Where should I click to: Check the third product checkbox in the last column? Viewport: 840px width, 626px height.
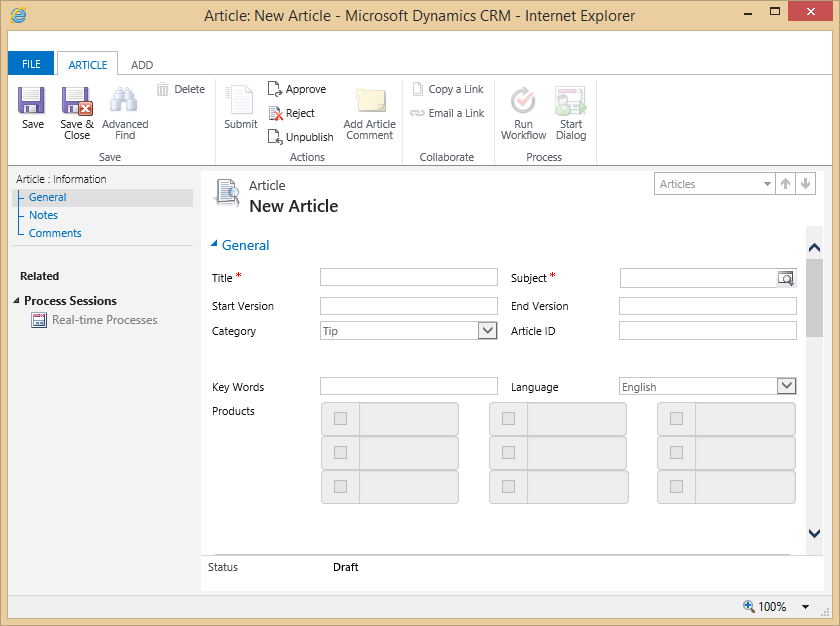(677, 486)
